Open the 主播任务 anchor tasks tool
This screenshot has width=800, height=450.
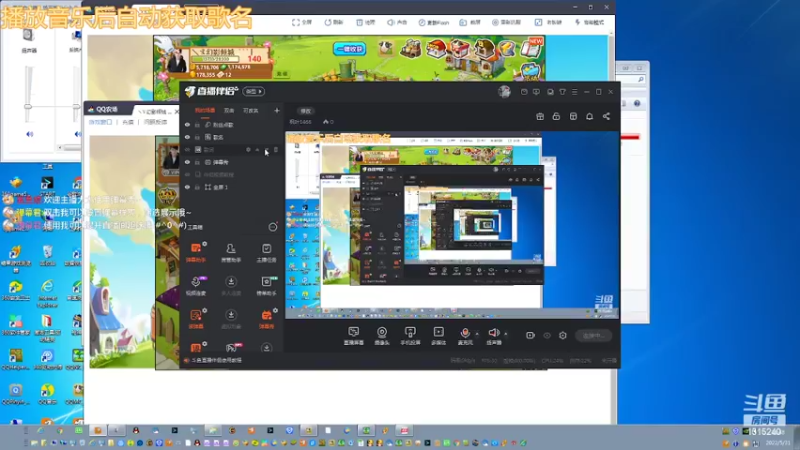point(266,252)
